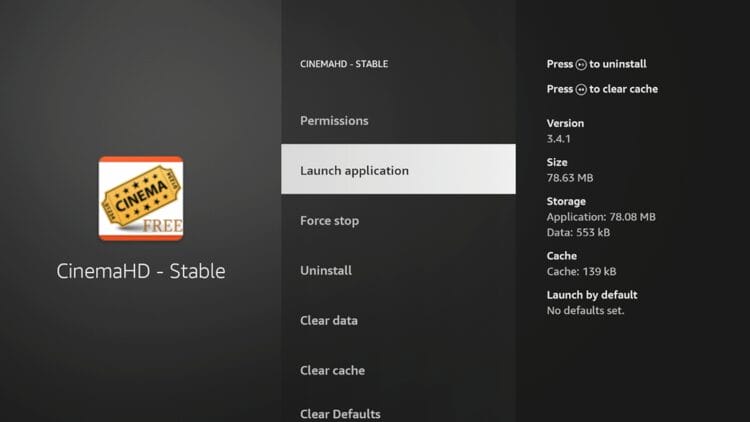
Task: Click the version number 3.4.1
Action: pyautogui.click(x=560, y=138)
